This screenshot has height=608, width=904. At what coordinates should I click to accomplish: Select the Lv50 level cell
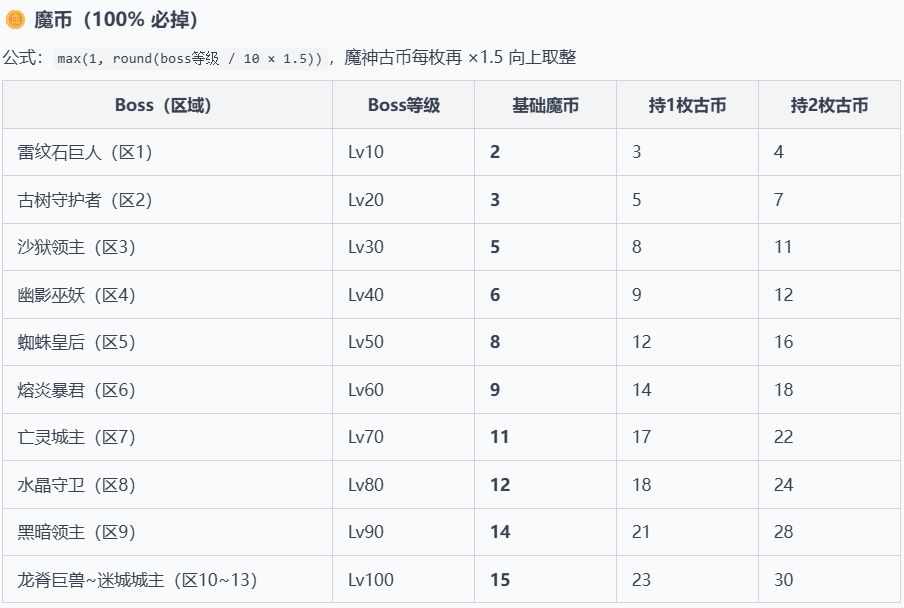[366, 342]
